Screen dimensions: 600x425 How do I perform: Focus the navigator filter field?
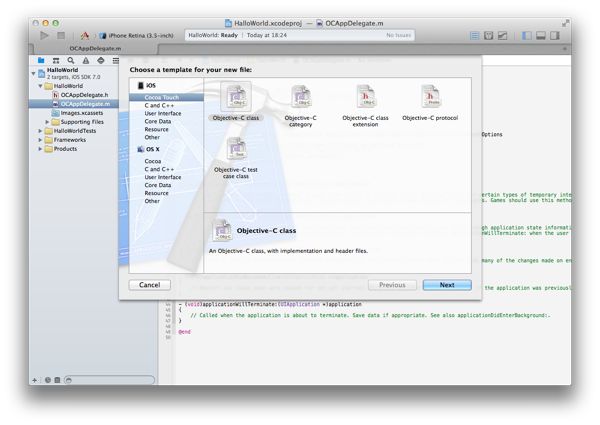[109, 380]
